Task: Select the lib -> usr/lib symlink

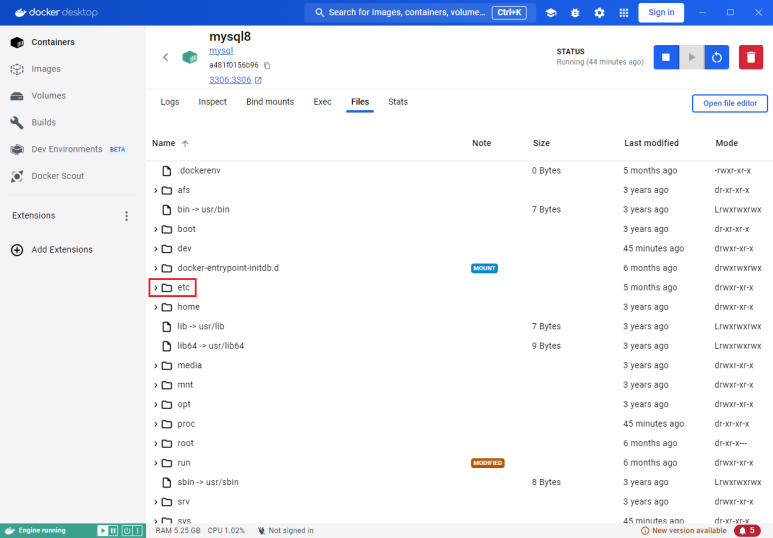Action: (459, 326)
